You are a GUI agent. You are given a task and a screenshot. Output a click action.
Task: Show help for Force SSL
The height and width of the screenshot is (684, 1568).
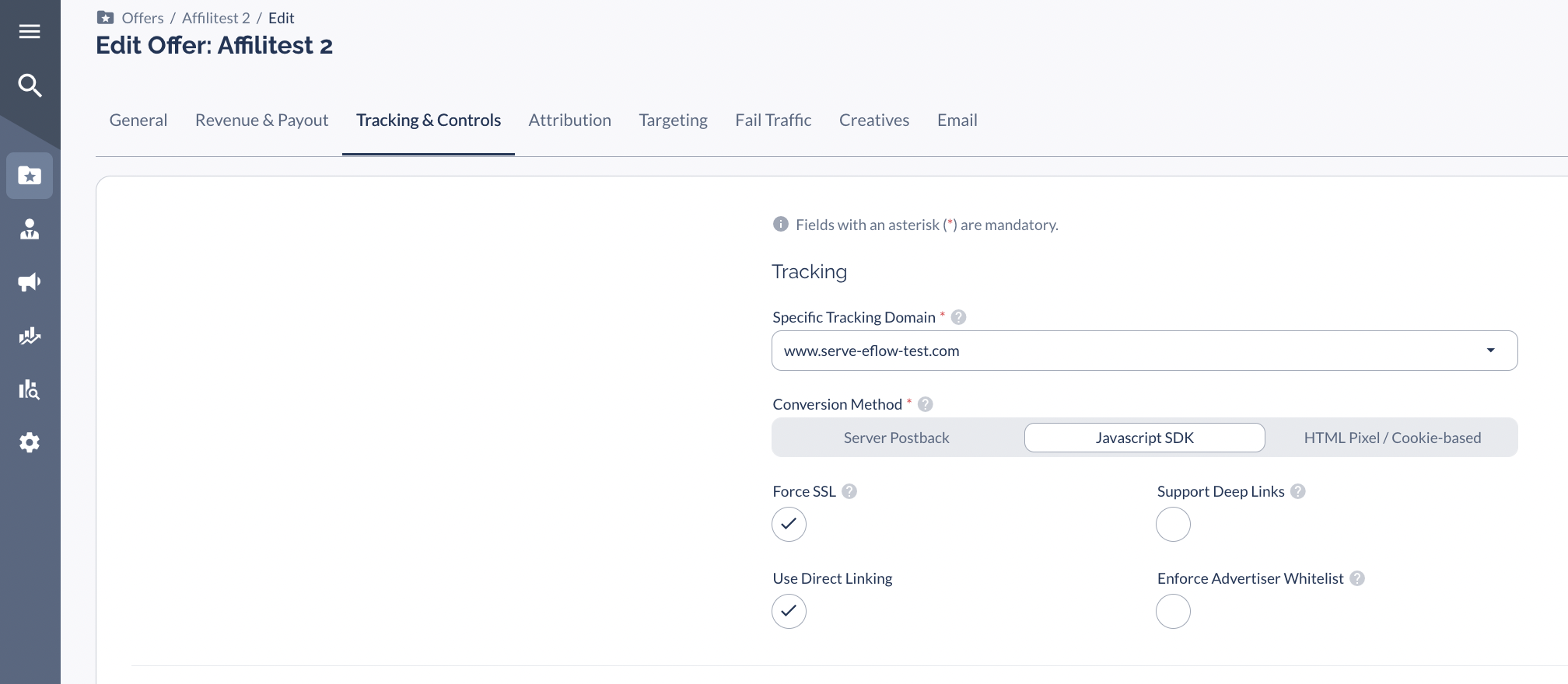point(849,491)
